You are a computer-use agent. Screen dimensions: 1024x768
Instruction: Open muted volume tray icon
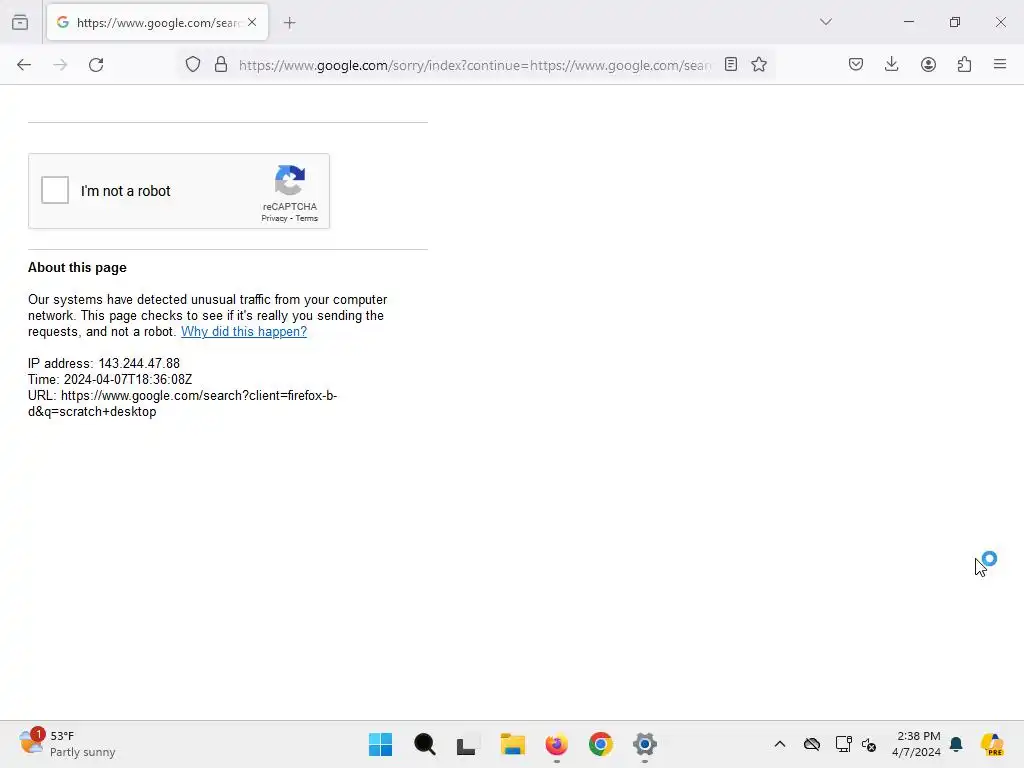click(x=869, y=744)
